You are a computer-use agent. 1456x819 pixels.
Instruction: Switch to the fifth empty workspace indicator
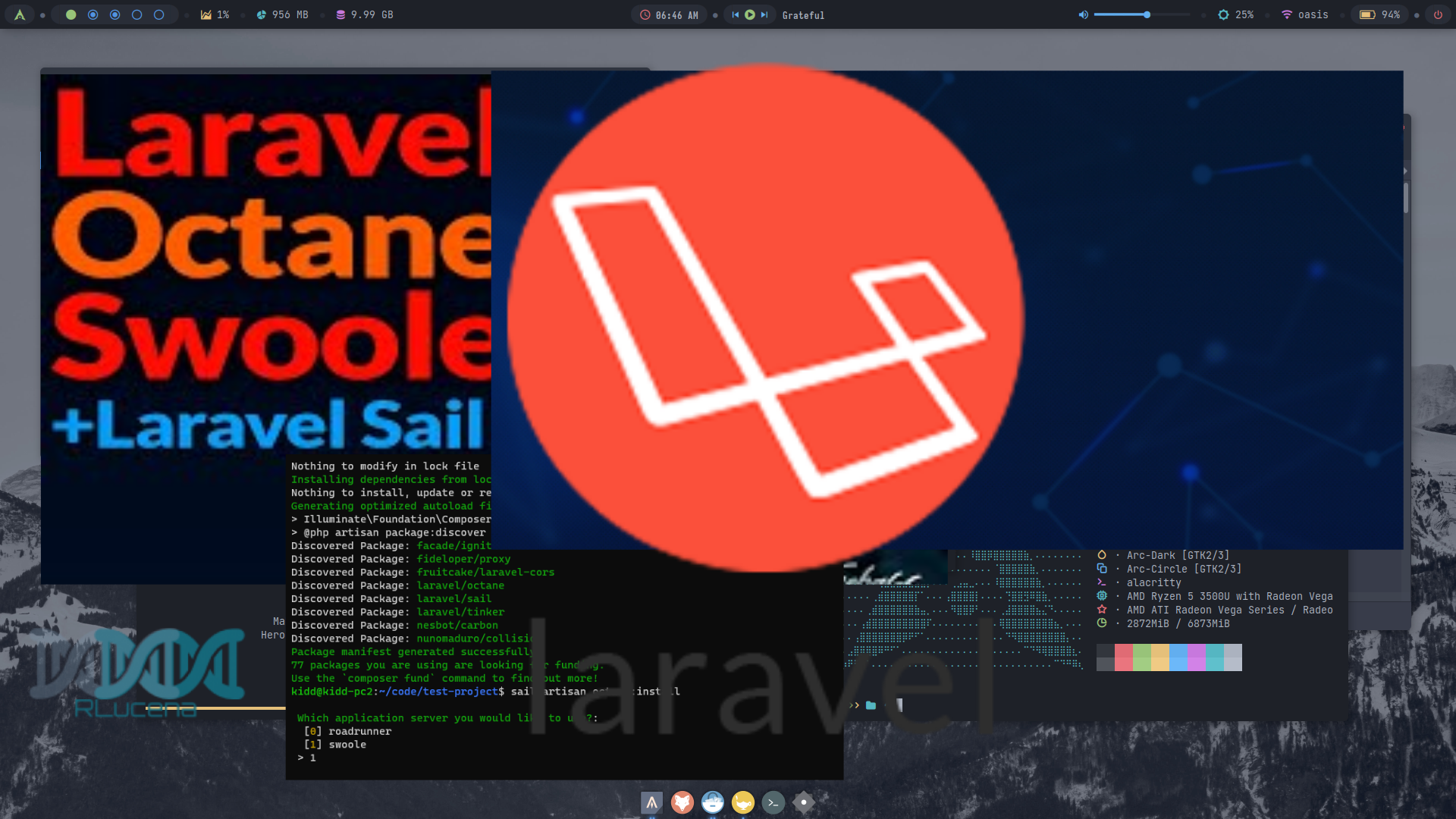coord(158,14)
